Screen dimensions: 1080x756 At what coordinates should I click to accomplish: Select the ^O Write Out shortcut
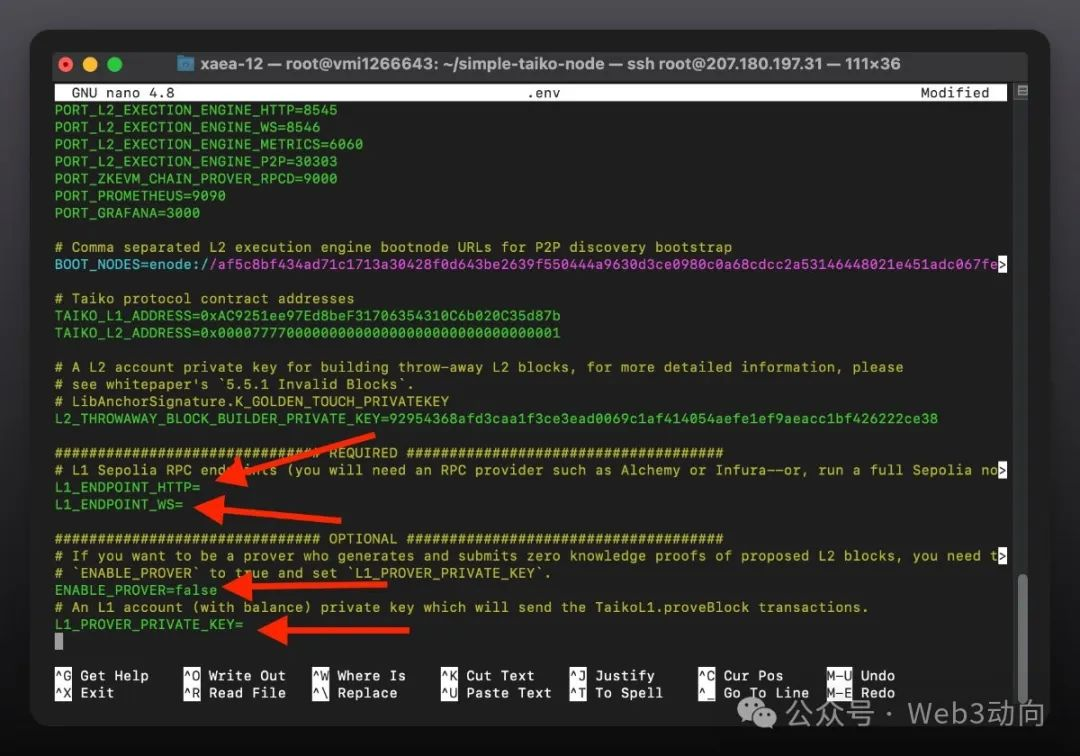click(235, 676)
